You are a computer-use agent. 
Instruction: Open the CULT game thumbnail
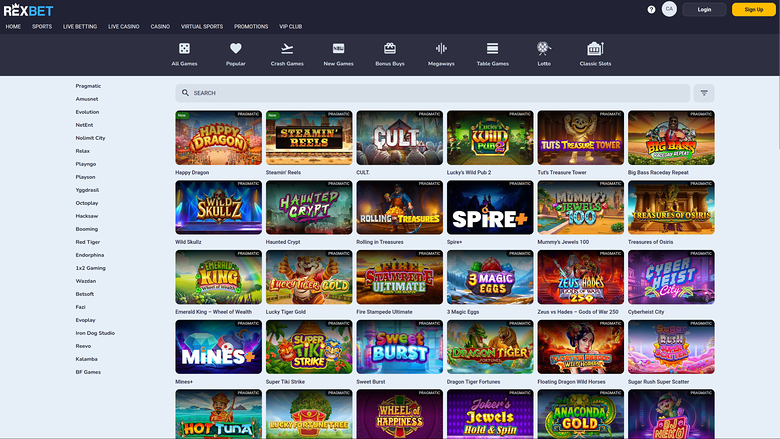click(399, 138)
